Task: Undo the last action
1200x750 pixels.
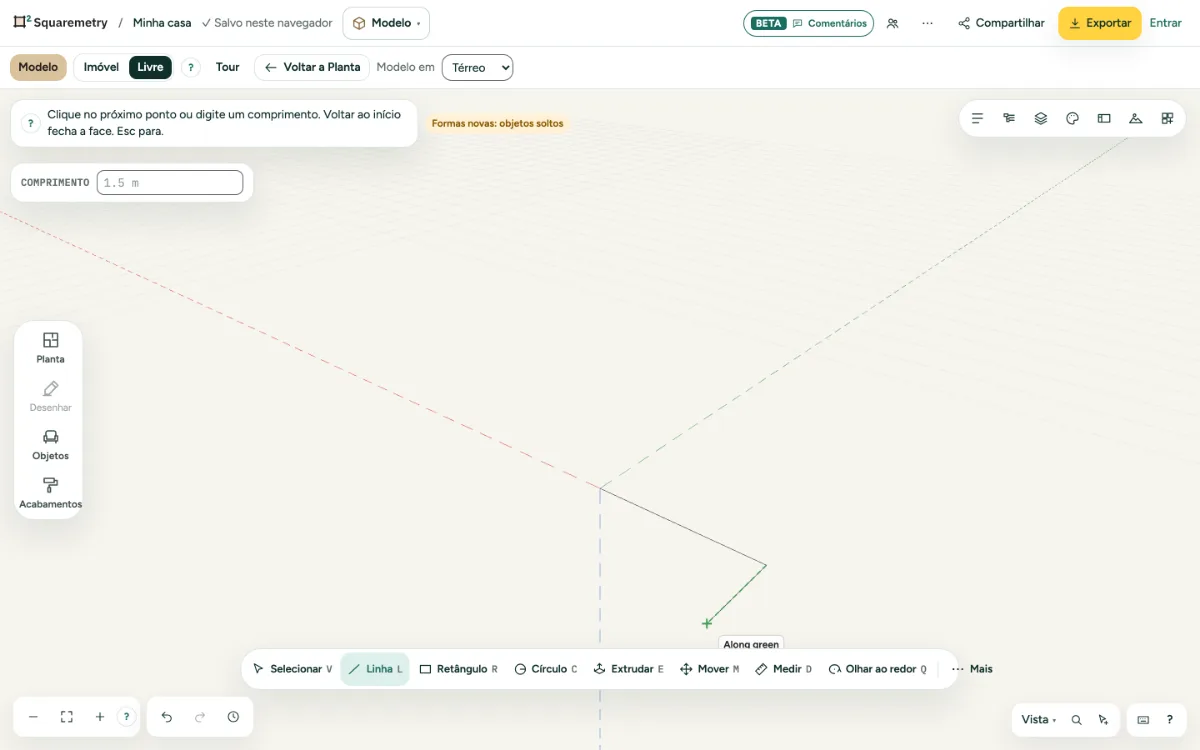Action: click(x=167, y=717)
